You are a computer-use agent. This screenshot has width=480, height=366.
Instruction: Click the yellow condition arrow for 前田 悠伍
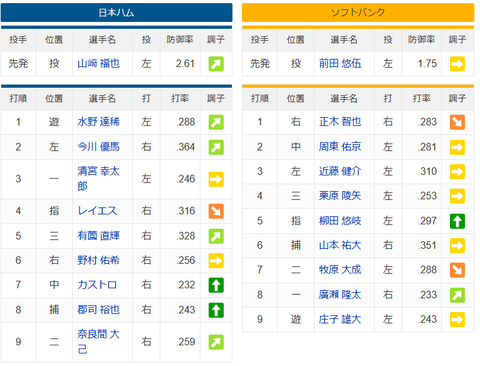pyautogui.click(x=457, y=64)
